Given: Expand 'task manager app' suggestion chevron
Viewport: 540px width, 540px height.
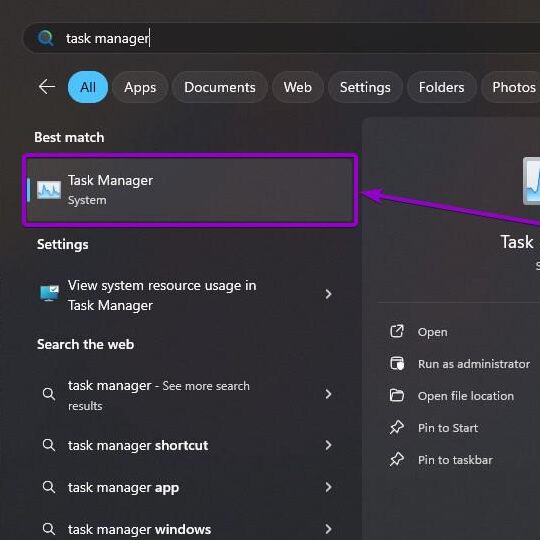Looking at the screenshot, I should (329, 487).
